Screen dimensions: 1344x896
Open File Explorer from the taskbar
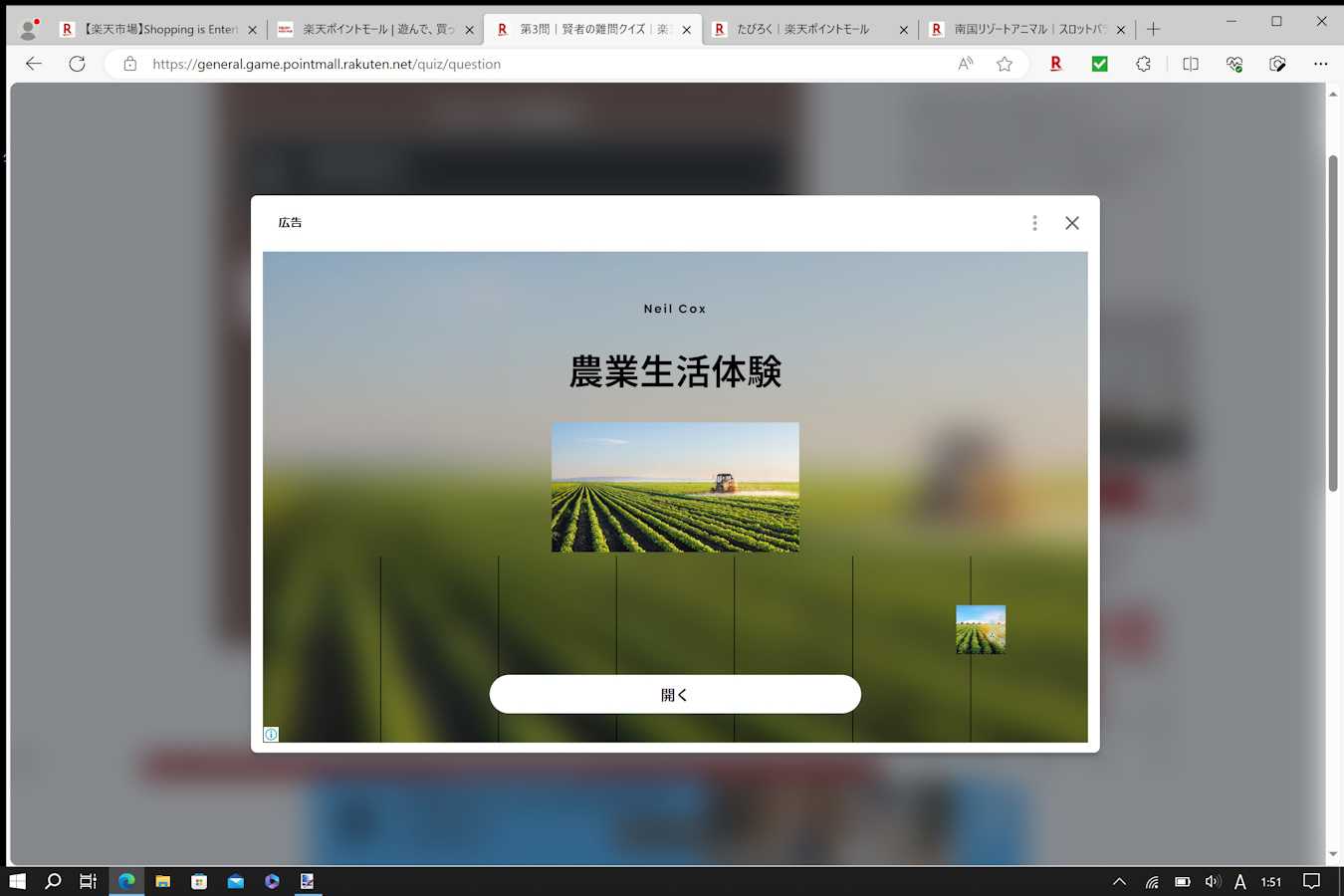162,881
